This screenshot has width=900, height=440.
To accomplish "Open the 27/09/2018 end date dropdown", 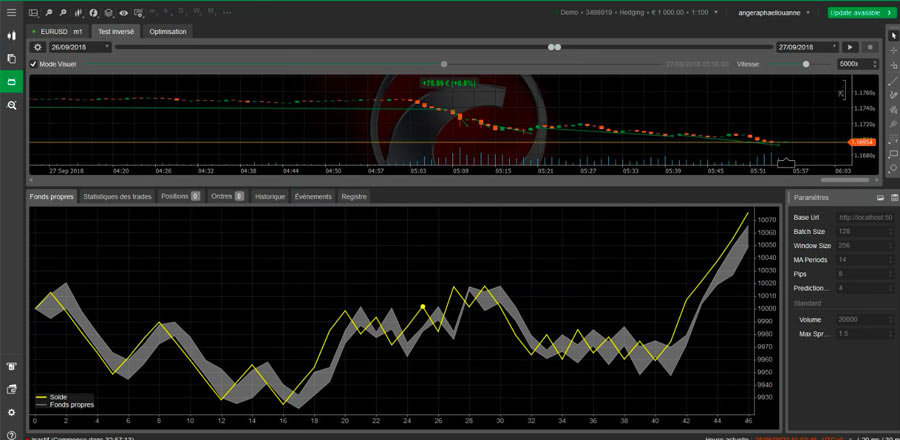I will pos(835,47).
